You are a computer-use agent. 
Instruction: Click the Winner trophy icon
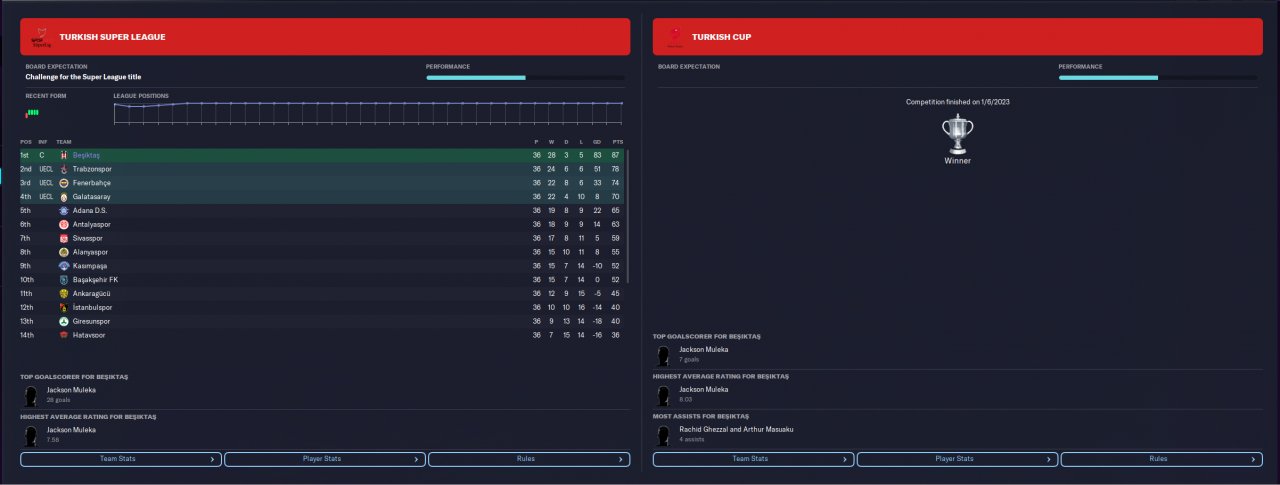[957, 133]
